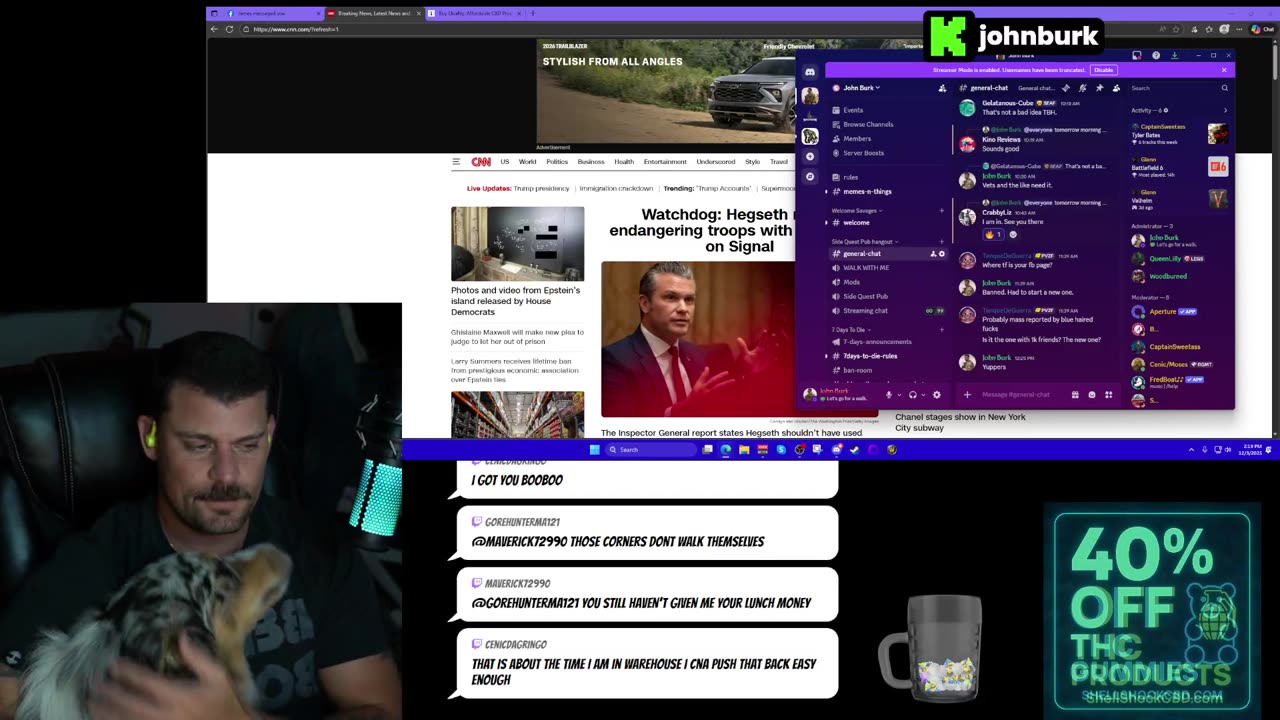This screenshot has height=720, width=1280.
Task: Disable Streamer Mode via the Disable button
Action: 1104,70
